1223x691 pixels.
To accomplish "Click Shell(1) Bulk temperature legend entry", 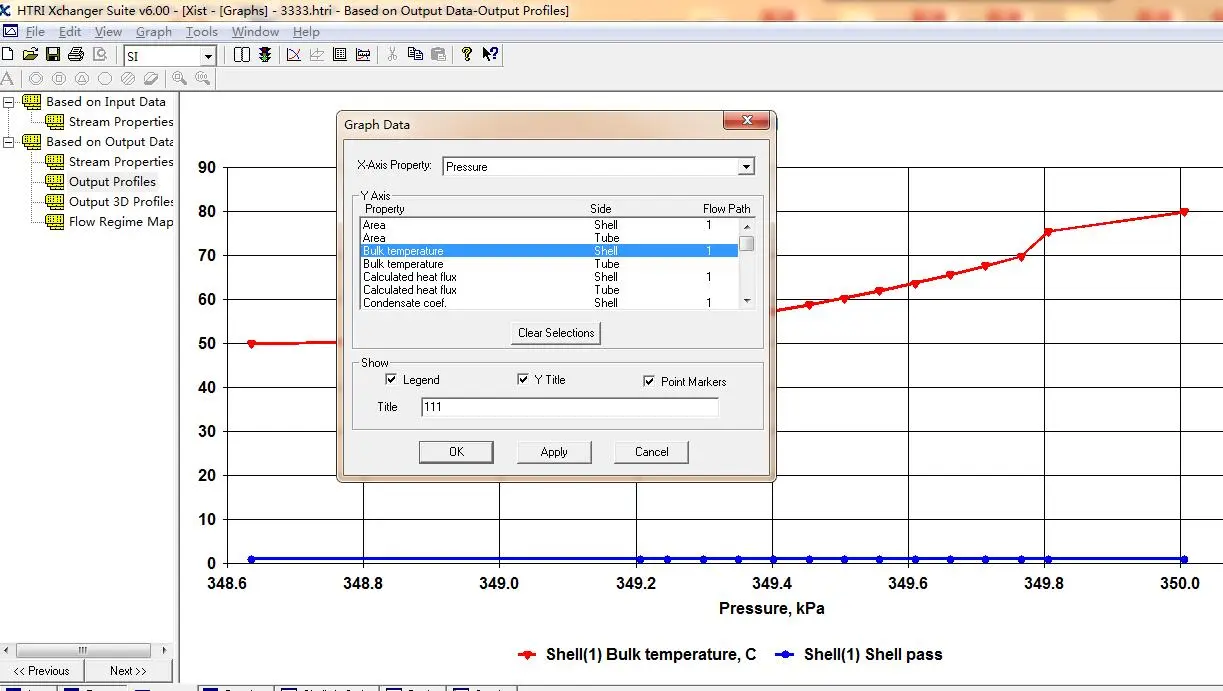I will [638, 655].
